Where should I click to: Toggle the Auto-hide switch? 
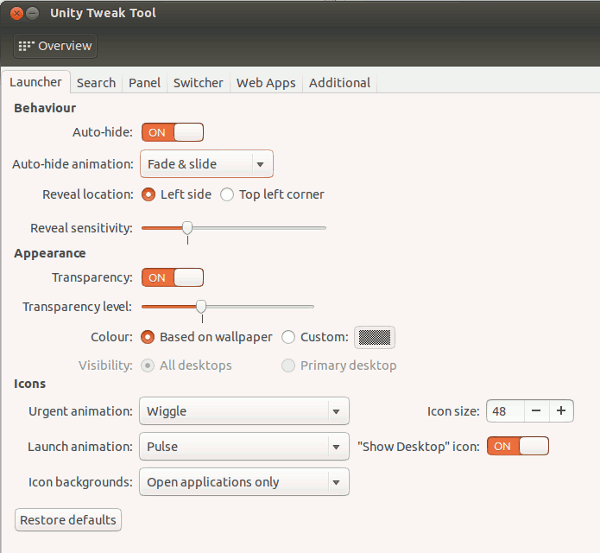coord(173,132)
